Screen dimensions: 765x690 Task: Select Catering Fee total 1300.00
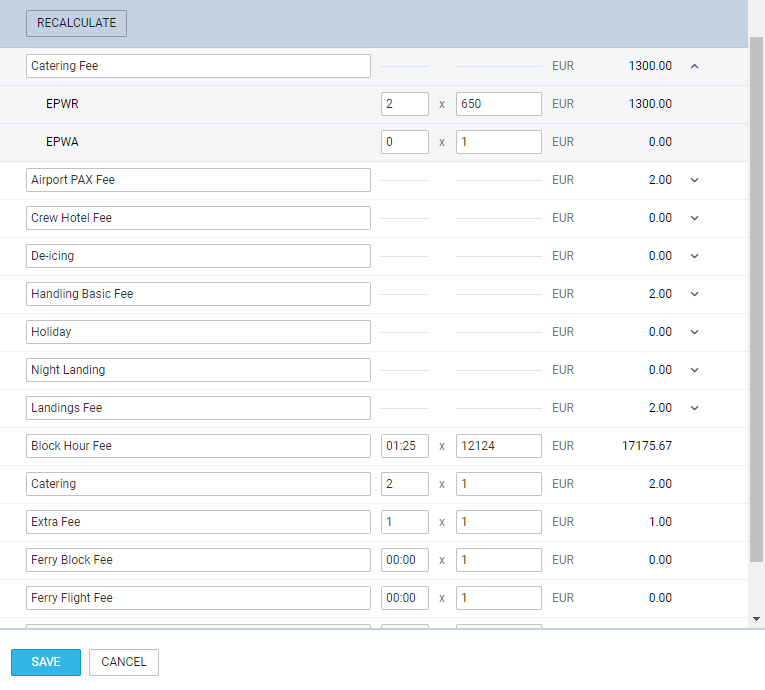(650, 66)
